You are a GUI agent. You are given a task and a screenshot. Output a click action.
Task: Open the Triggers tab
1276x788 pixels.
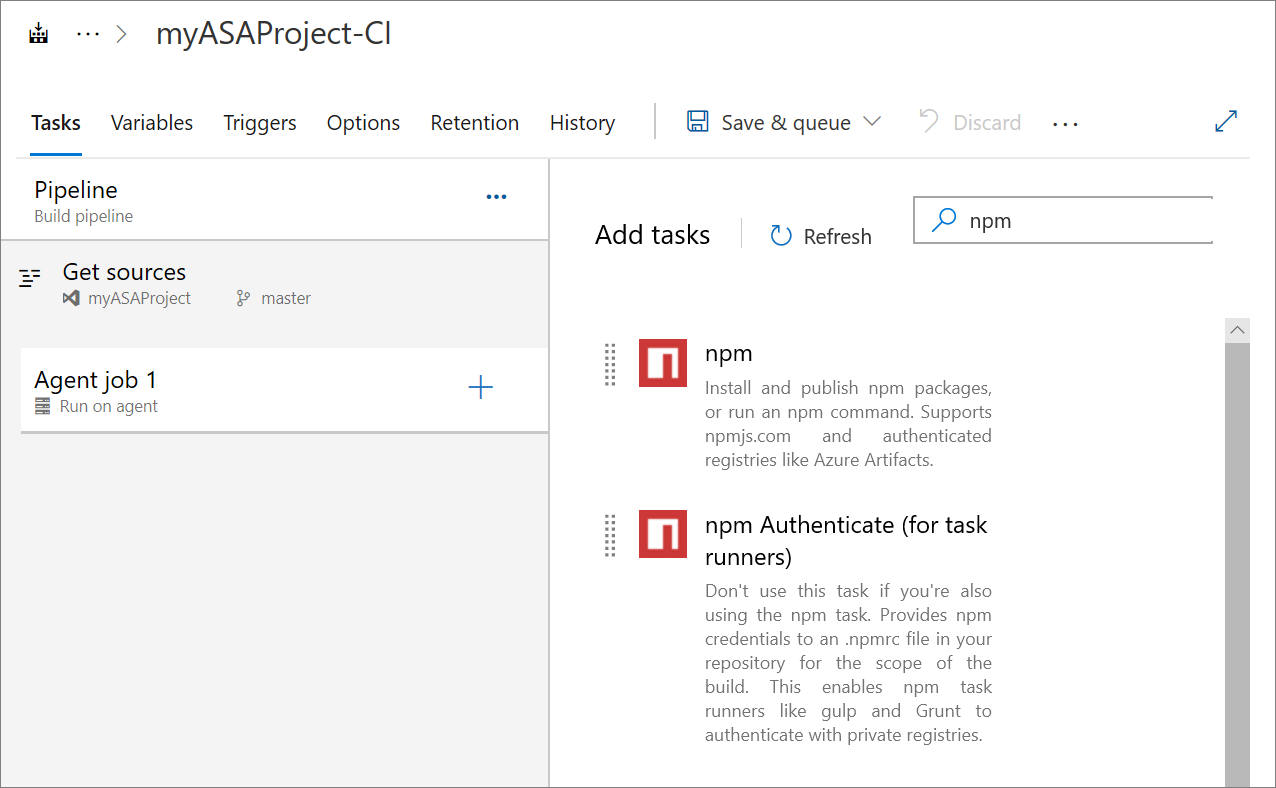click(x=259, y=122)
